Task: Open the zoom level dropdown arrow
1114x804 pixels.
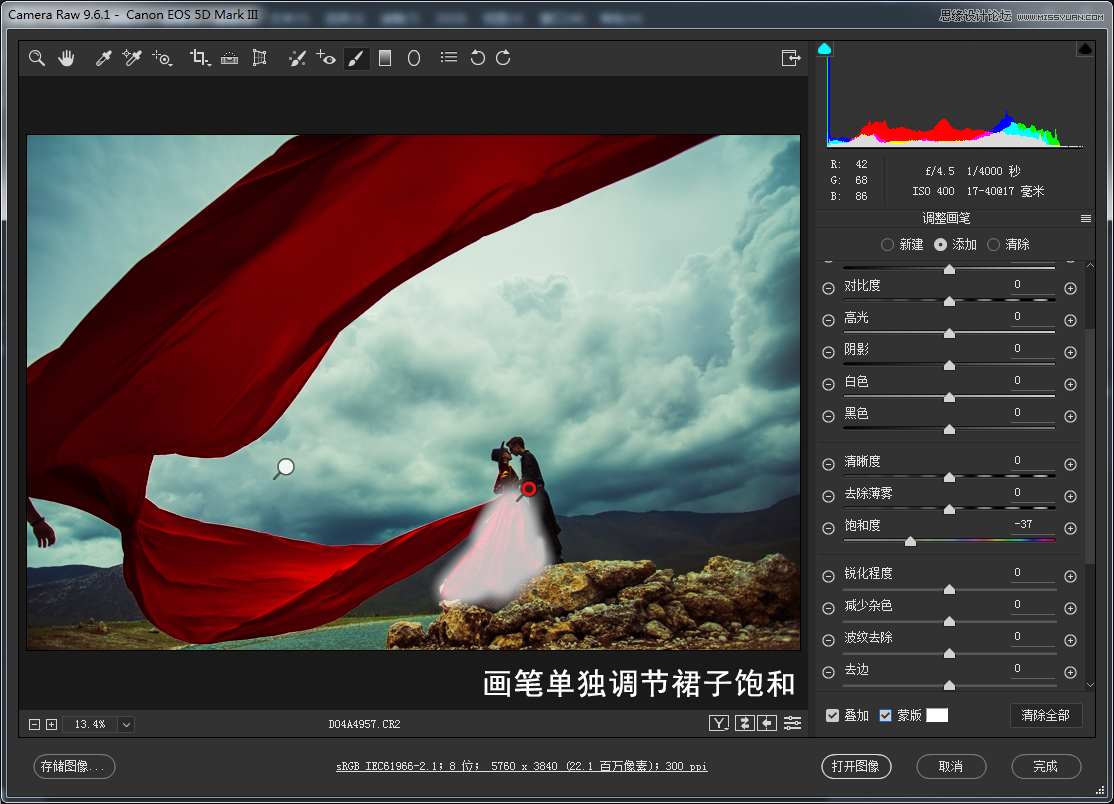Action: (126, 724)
